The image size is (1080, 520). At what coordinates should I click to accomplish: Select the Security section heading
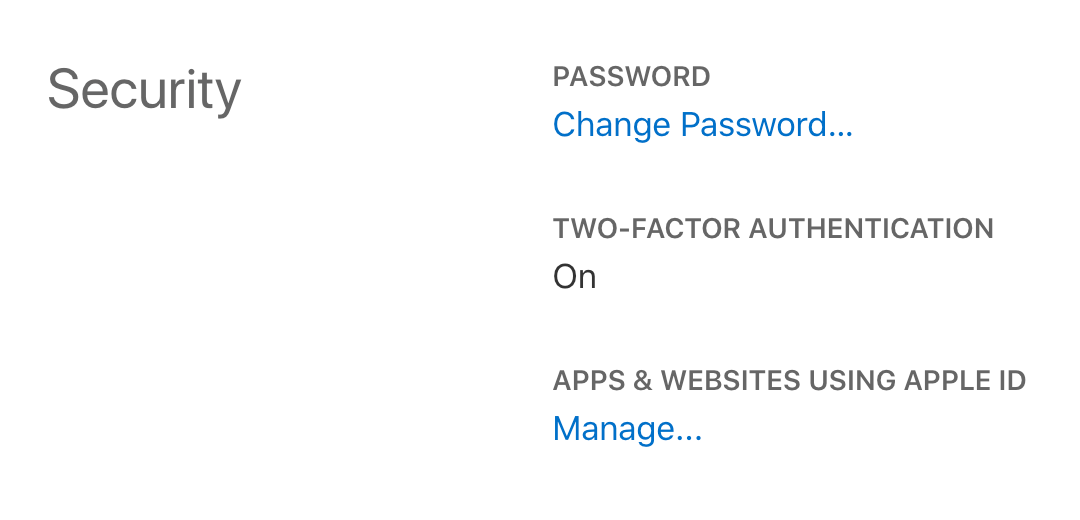pyautogui.click(x=144, y=90)
